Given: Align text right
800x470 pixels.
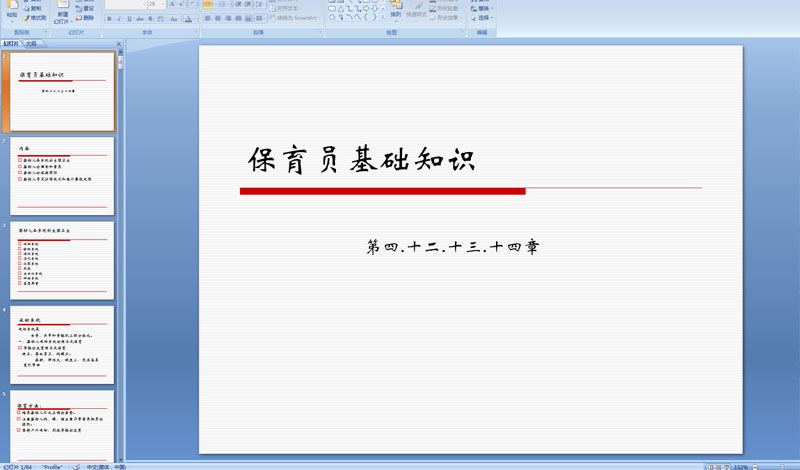Looking at the screenshot, I should [228, 18].
